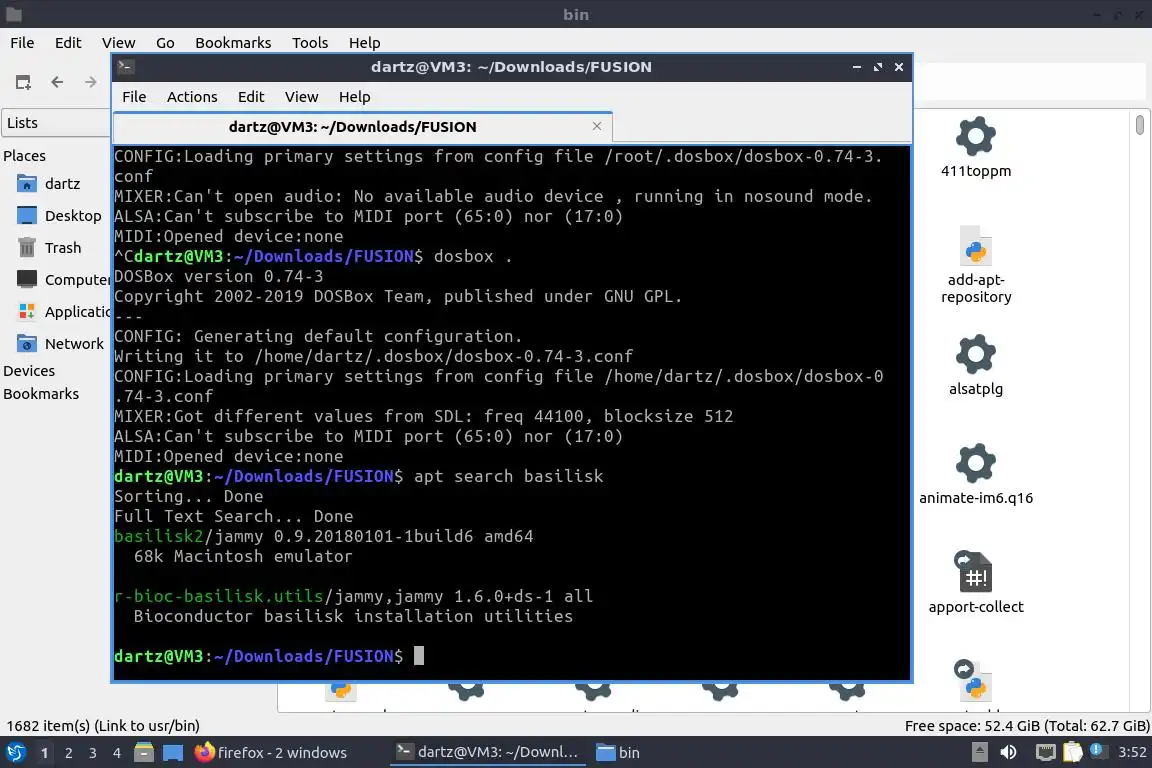Open terminal Actions menu

192,97
